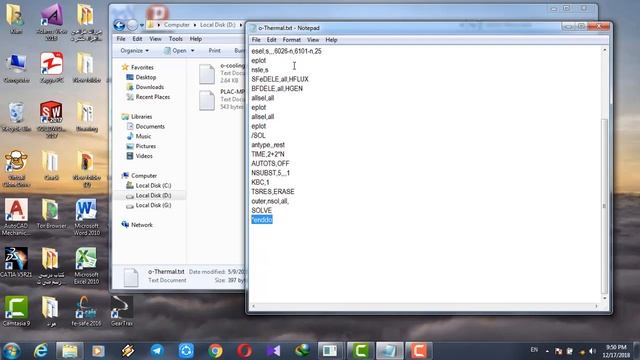Open CATIA V5R21 desktop shortcut
The image size is (640, 360).
point(16,262)
